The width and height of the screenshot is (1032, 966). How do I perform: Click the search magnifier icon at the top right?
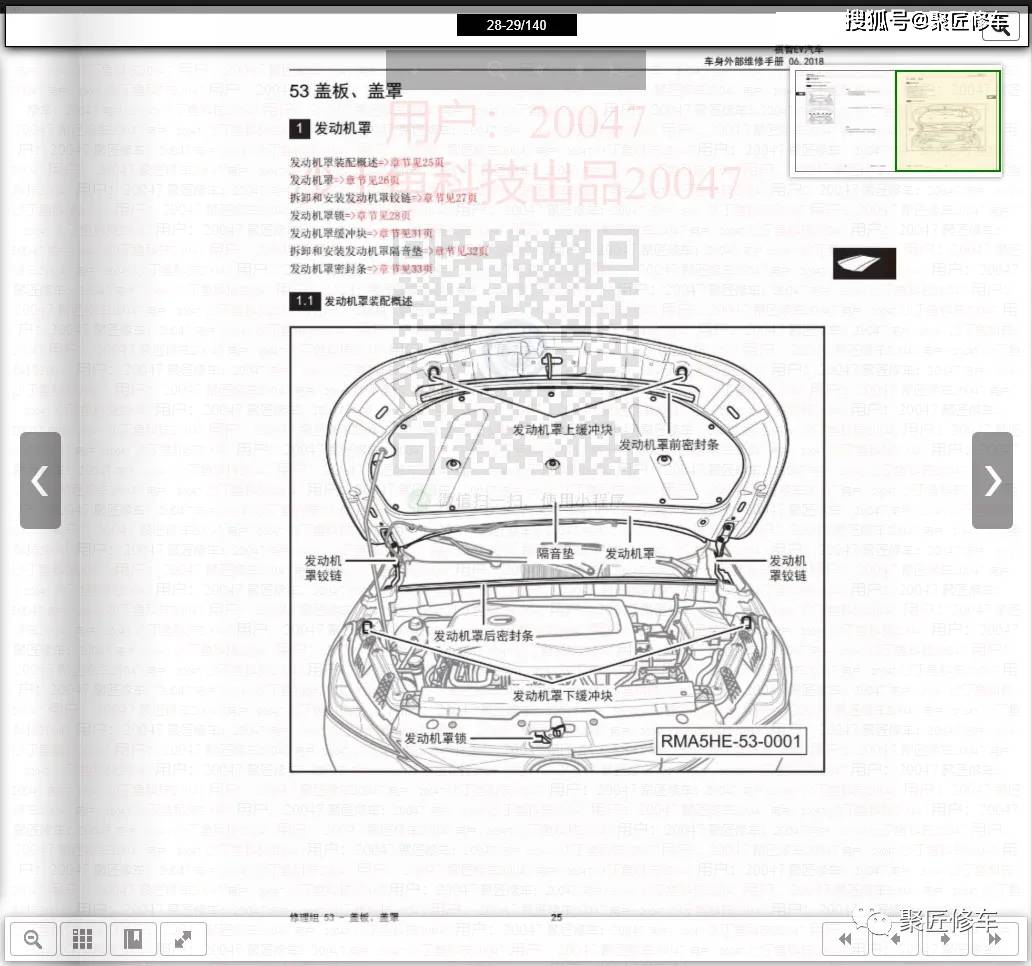tap(1000, 28)
